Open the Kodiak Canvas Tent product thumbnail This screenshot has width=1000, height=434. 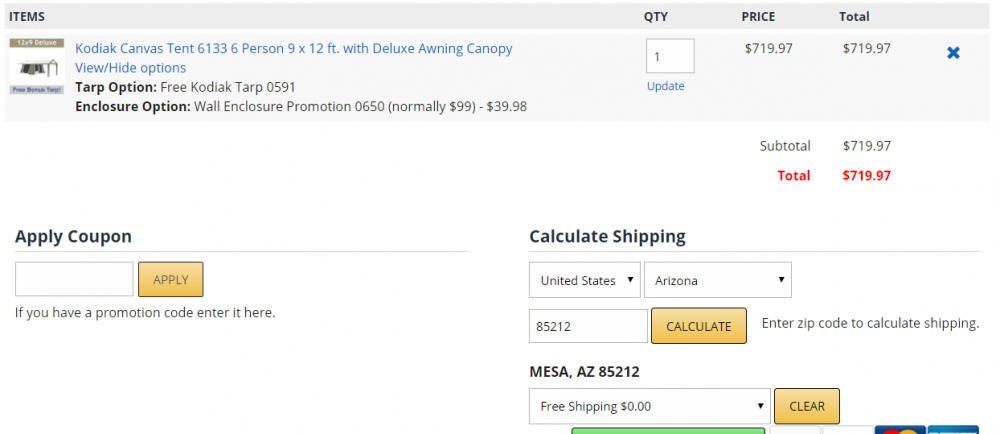point(37,66)
